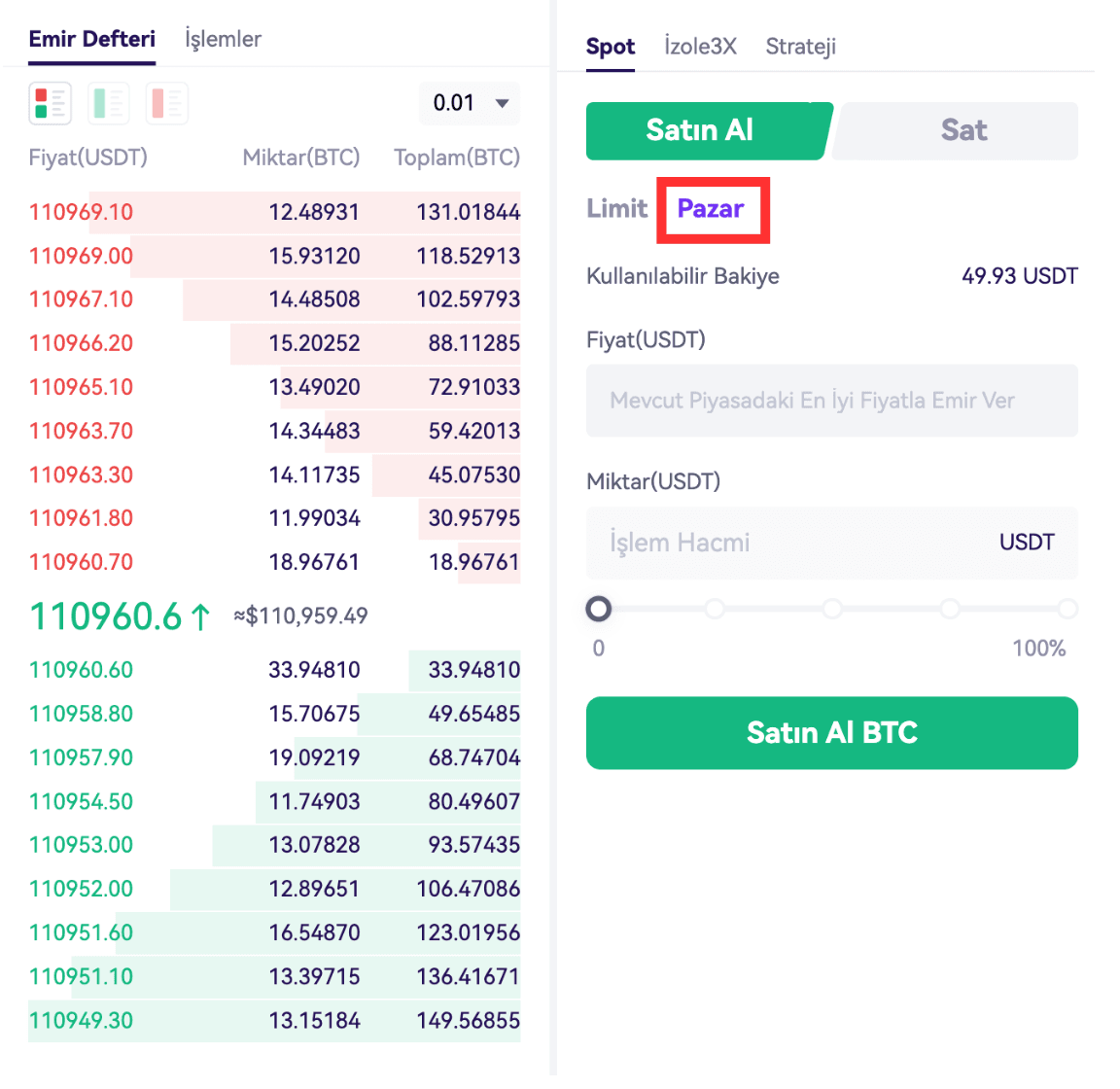Select the Spot trading tab

[611, 47]
